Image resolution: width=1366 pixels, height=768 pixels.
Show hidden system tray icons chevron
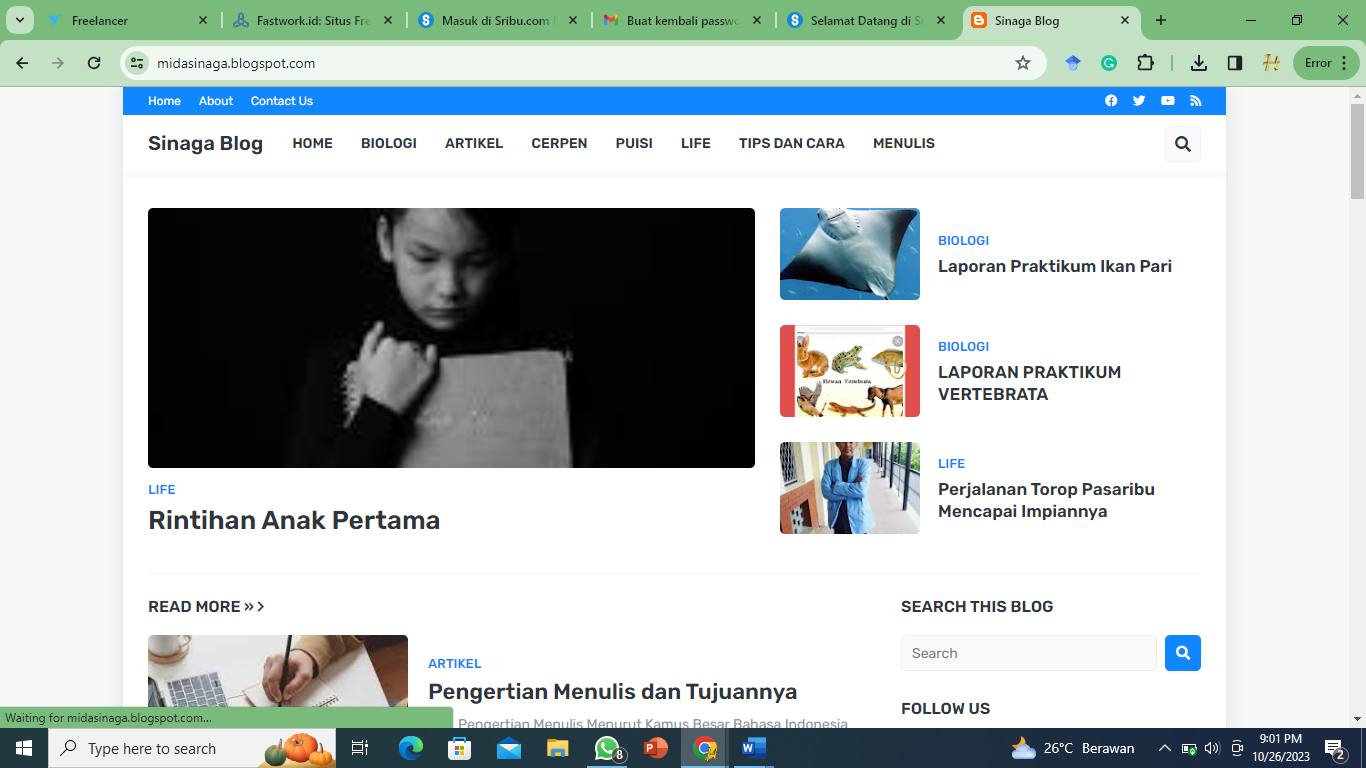point(1164,748)
